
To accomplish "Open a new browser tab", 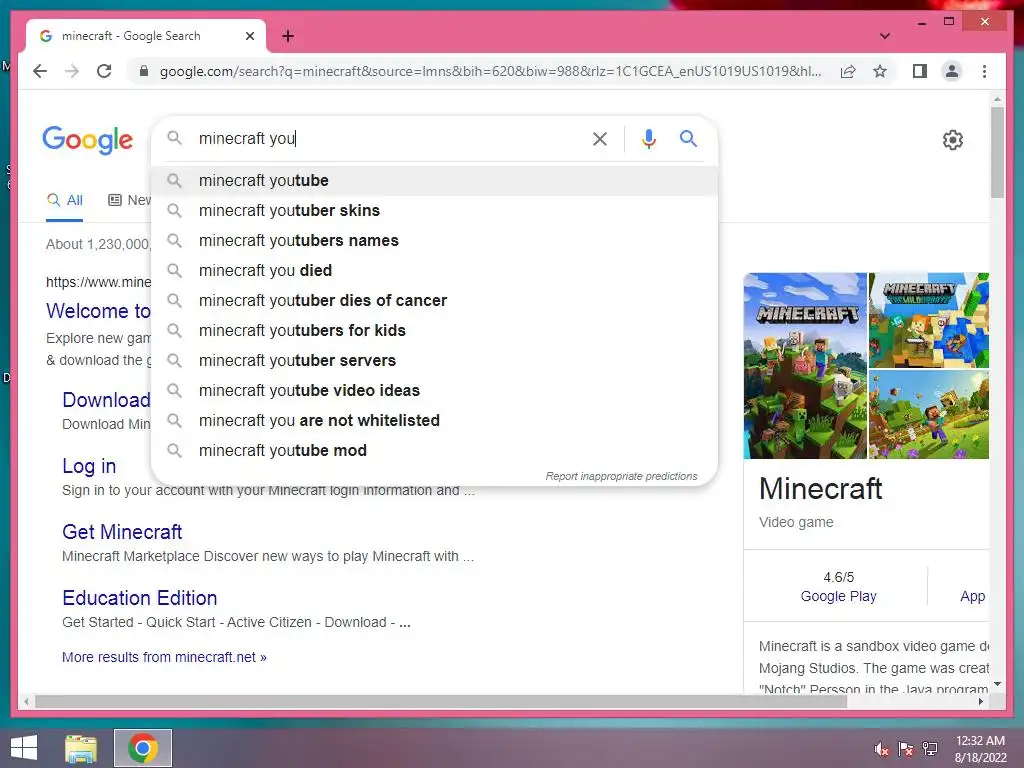I will tap(288, 36).
